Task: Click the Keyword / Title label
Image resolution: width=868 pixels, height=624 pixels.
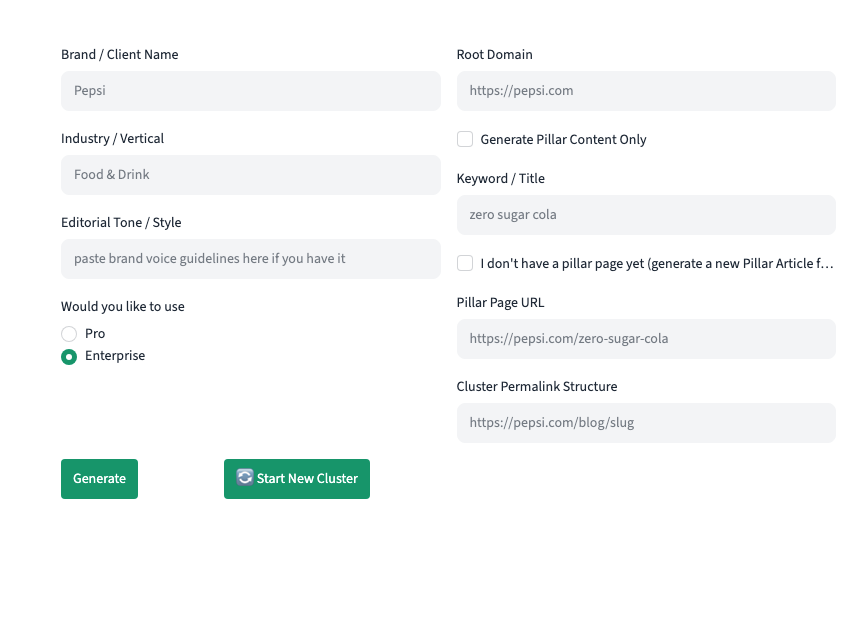Action: [500, 178]
